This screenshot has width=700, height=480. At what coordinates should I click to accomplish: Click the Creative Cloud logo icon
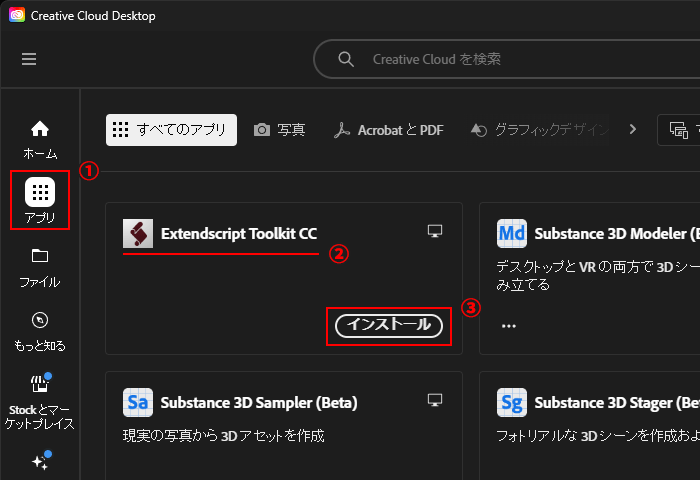click(17, 15)
